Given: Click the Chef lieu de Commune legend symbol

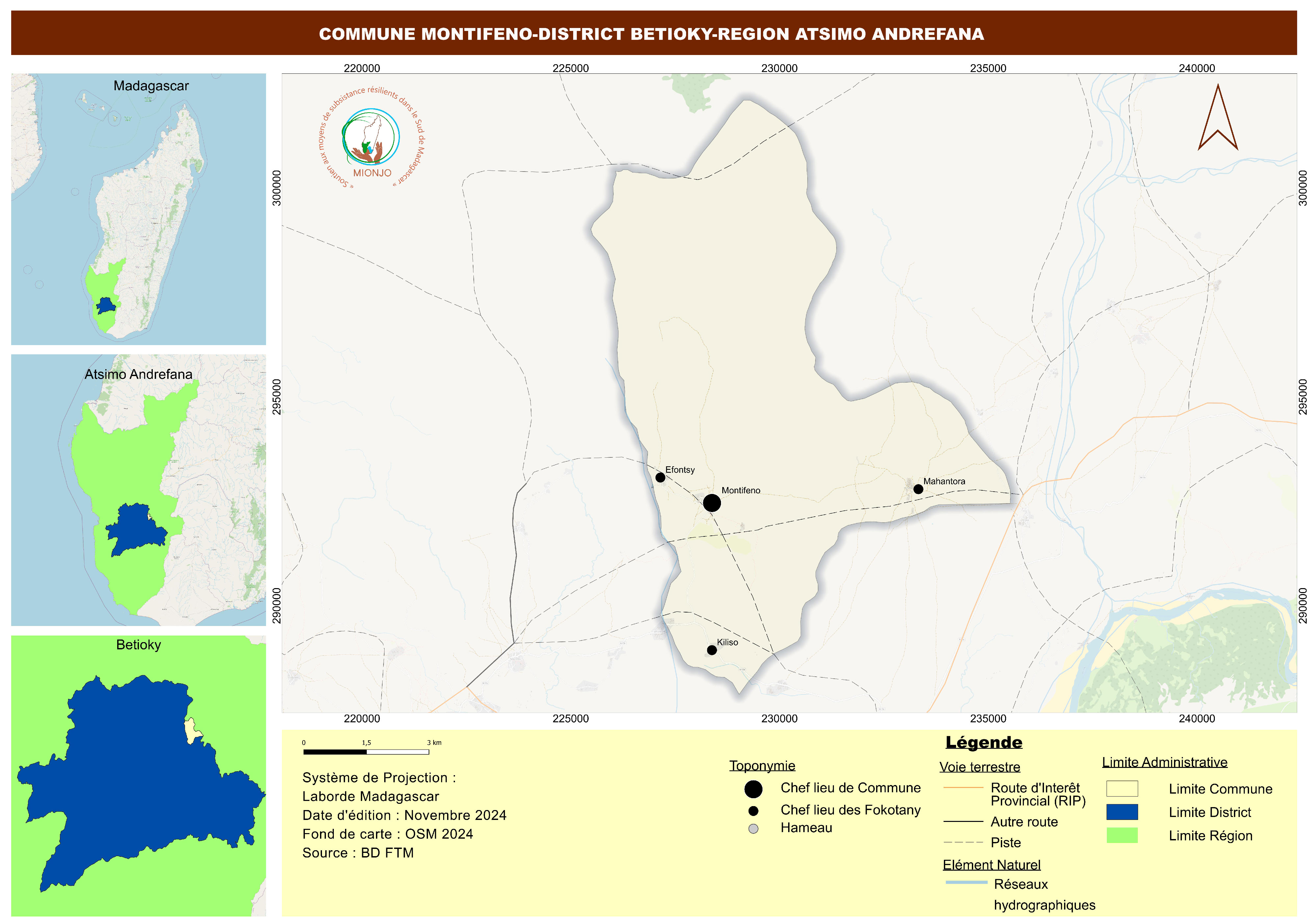Looking at the screenshot, I should (753, 789).
